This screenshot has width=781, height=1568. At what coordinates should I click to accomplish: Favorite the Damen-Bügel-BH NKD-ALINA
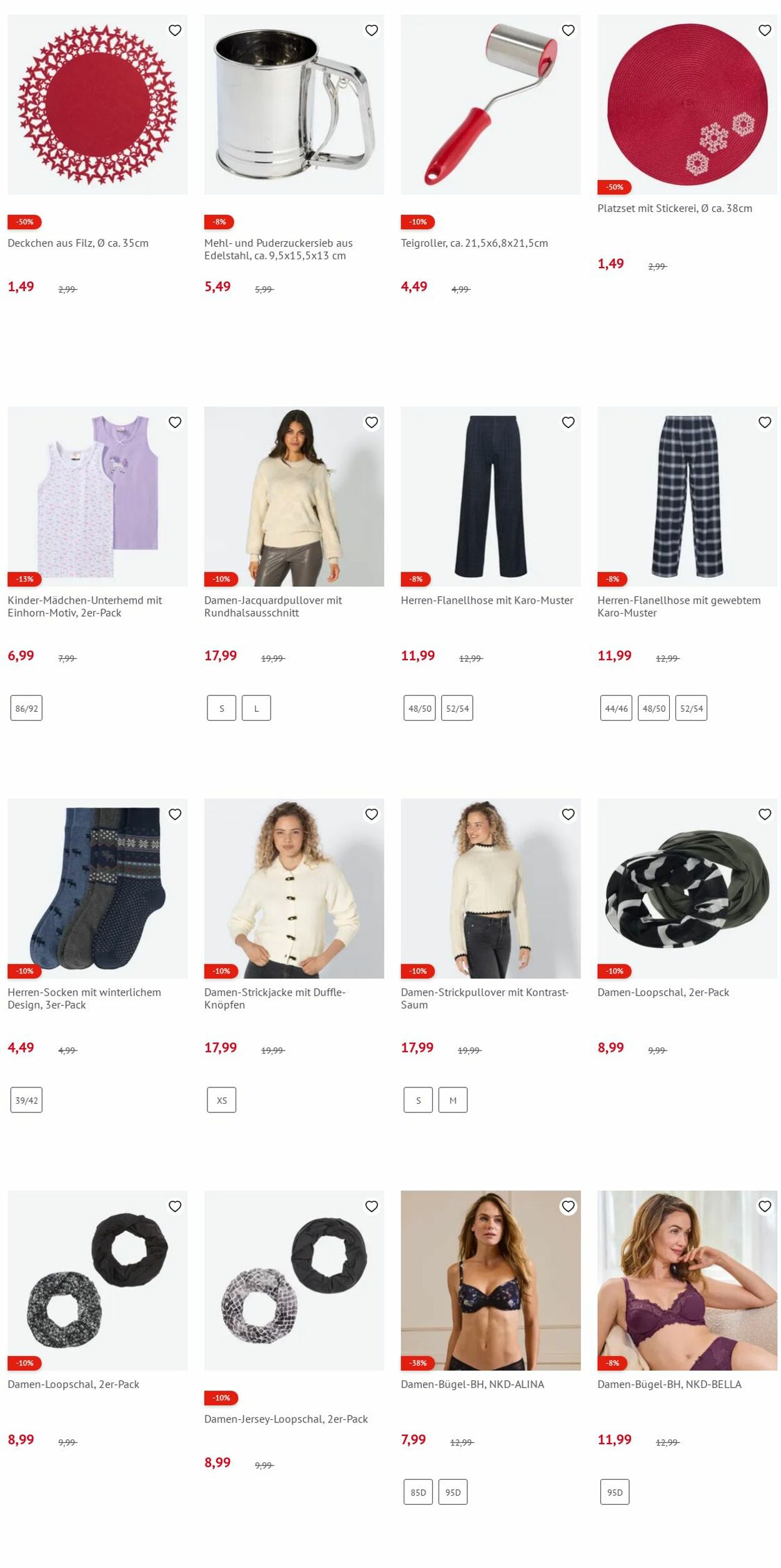[568, 1206]
